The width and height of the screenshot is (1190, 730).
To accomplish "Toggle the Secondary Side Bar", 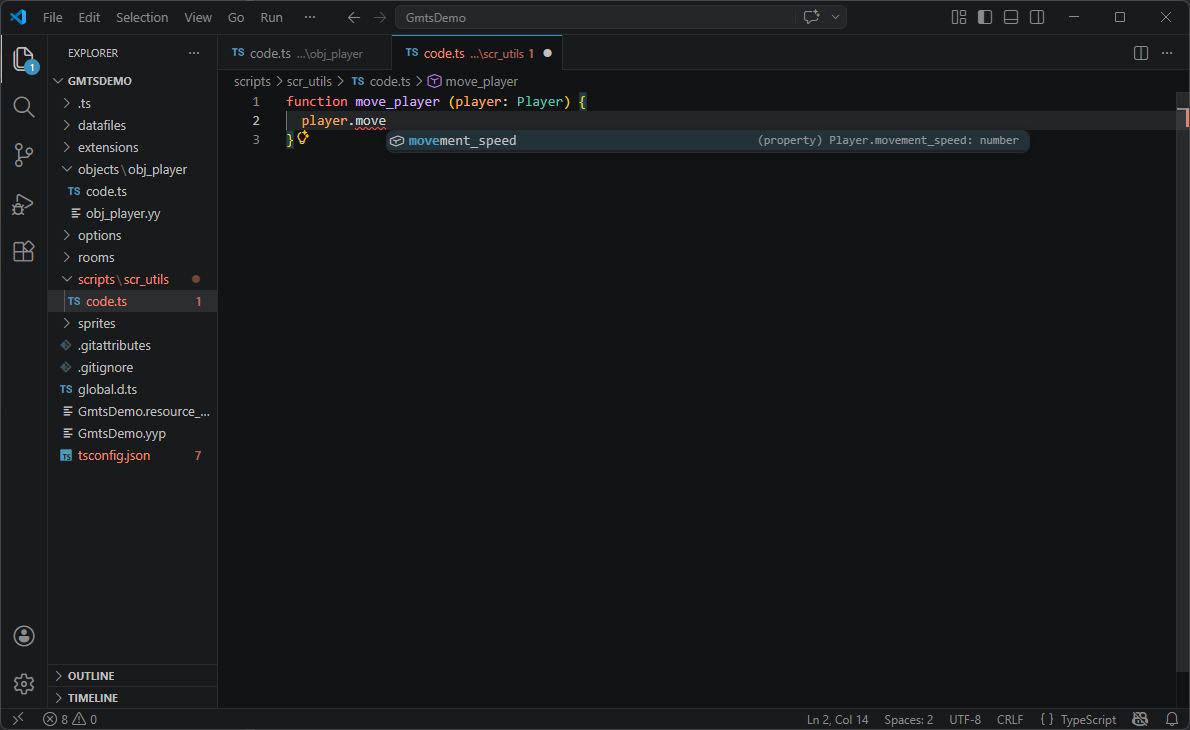I will pyautogui.click(x=1036, y=17).
